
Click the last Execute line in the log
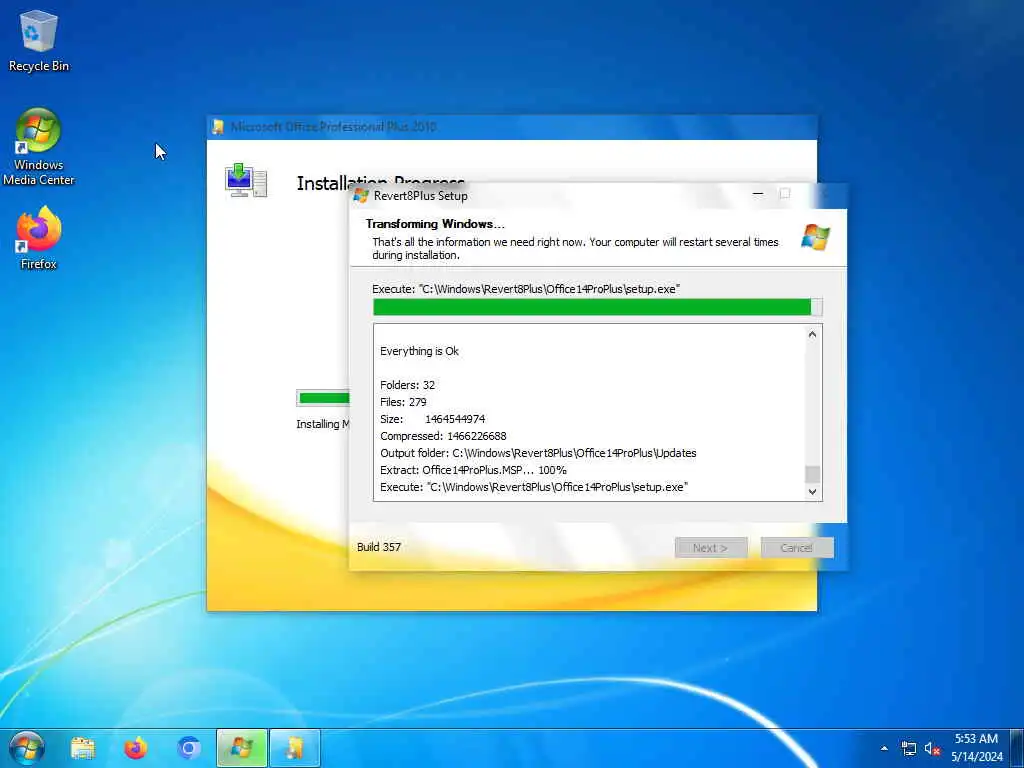point(534,487)
